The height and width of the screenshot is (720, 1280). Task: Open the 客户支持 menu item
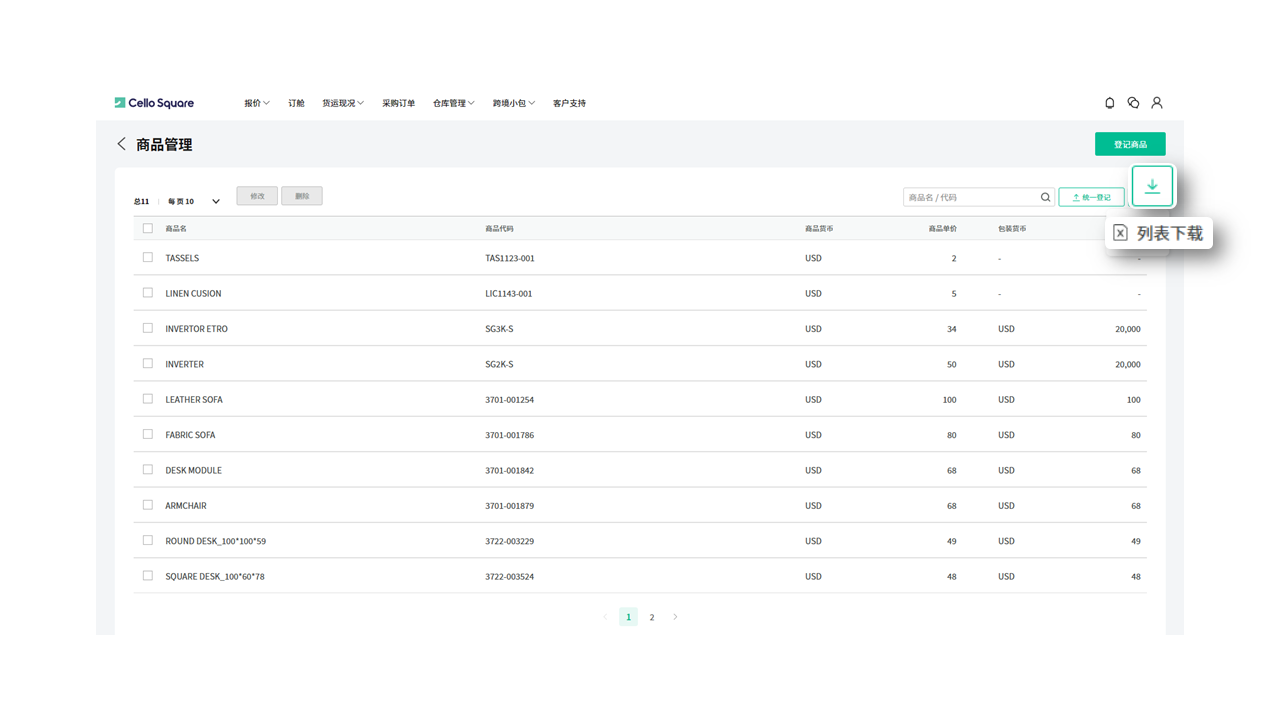(569, 103)
